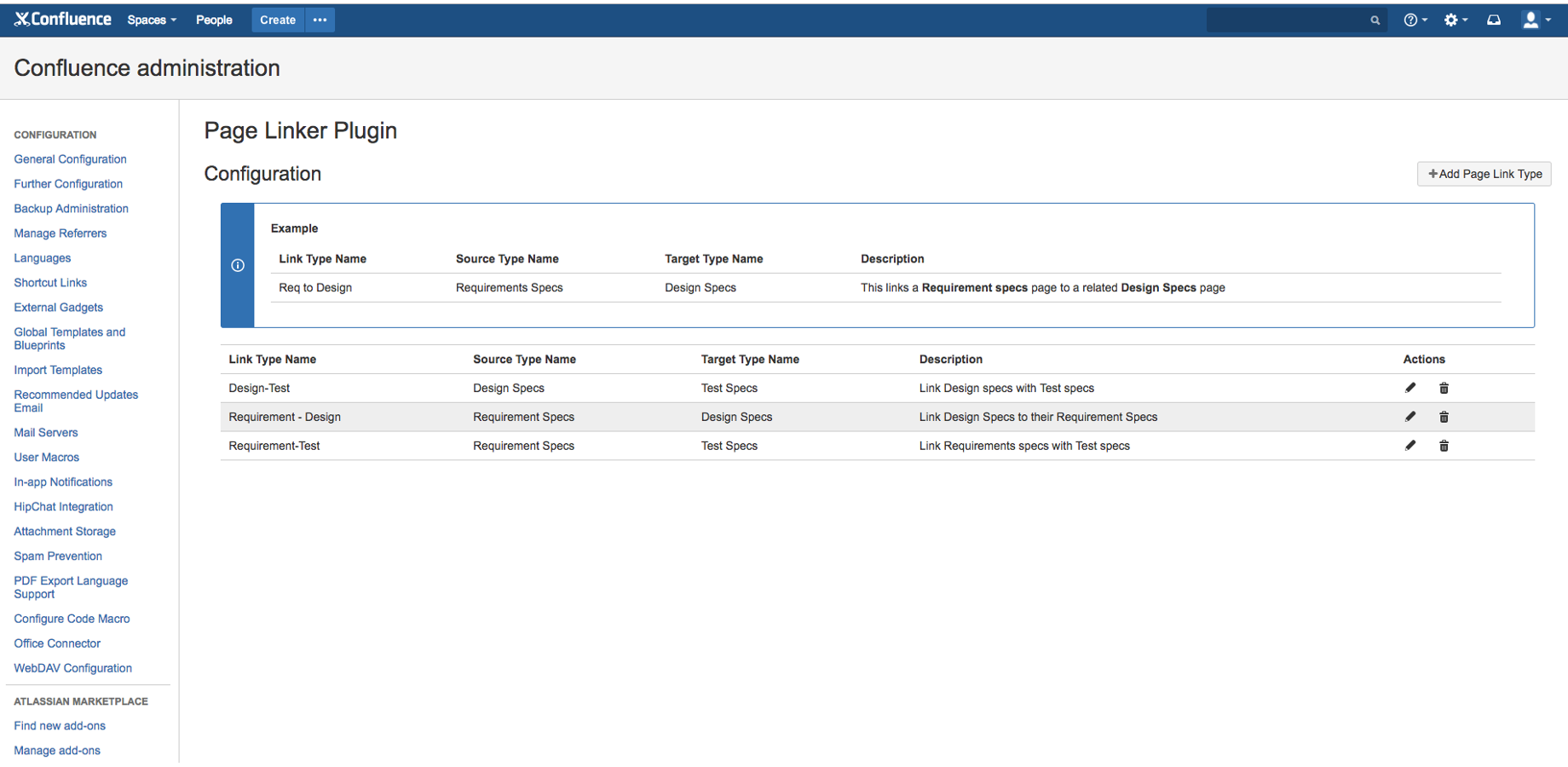Open Recommended Updates Email

coord(76,401)
